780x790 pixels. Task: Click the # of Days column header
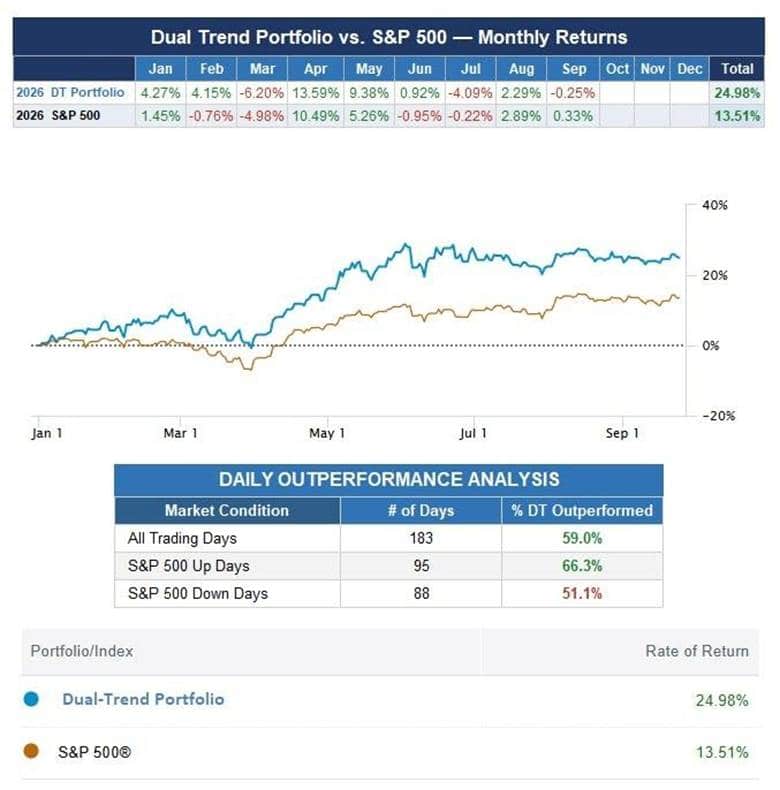pos(421,510)
